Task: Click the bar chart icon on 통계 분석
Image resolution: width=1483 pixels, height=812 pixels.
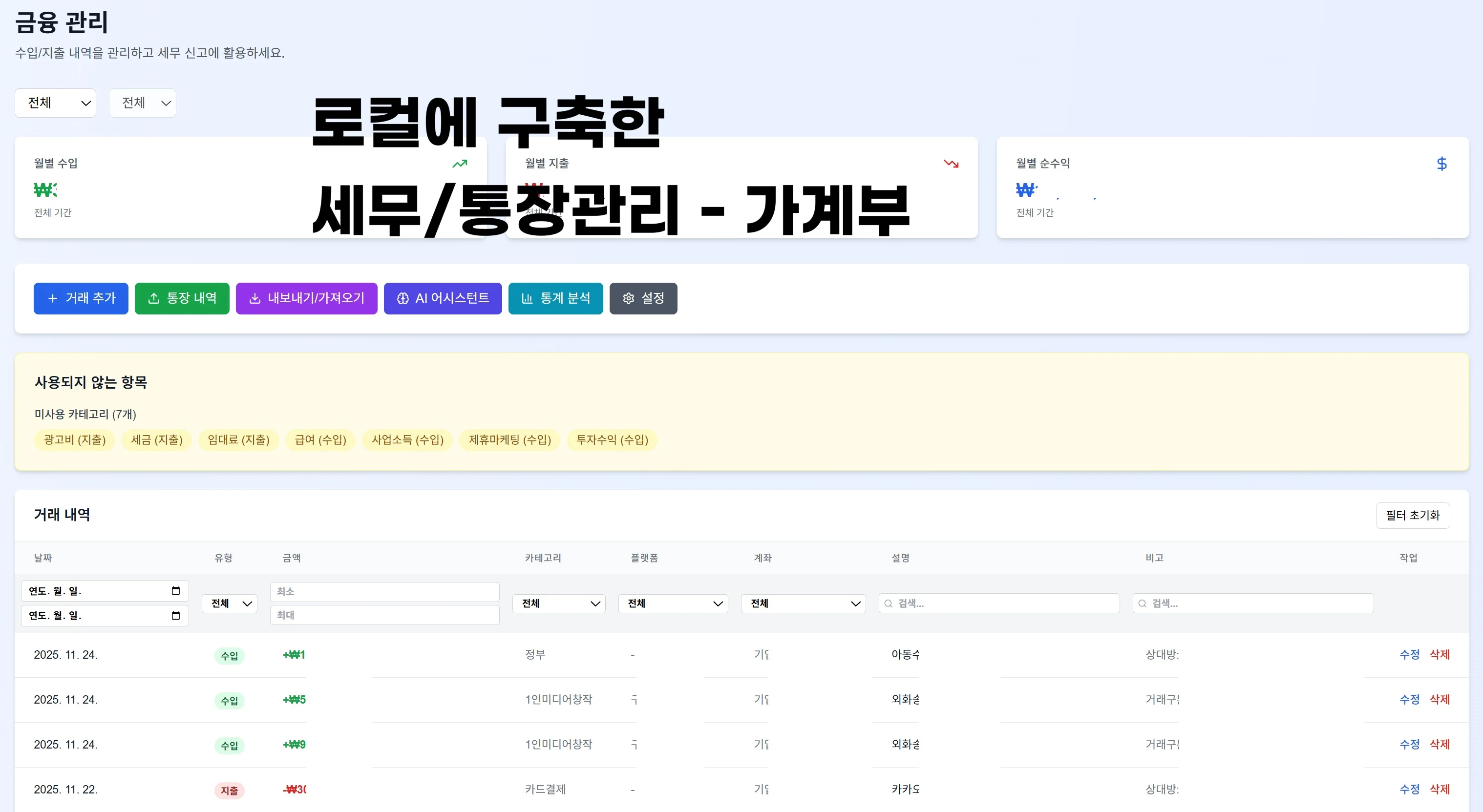Action: click(528, 298)
